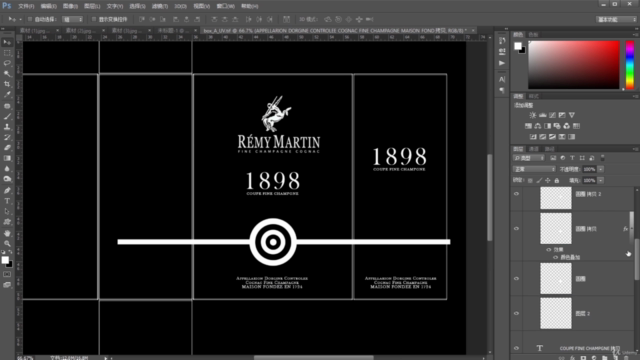Select the Gradient tool
640x360 pixels.
pyautogui.click(x=7, y=158)
